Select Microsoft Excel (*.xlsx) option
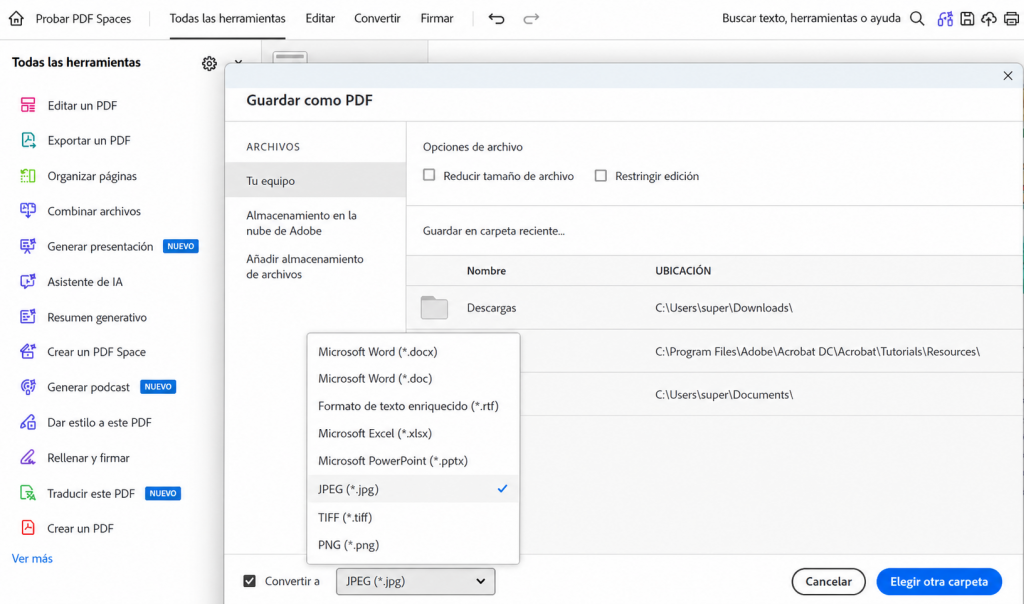 point(413,434)
